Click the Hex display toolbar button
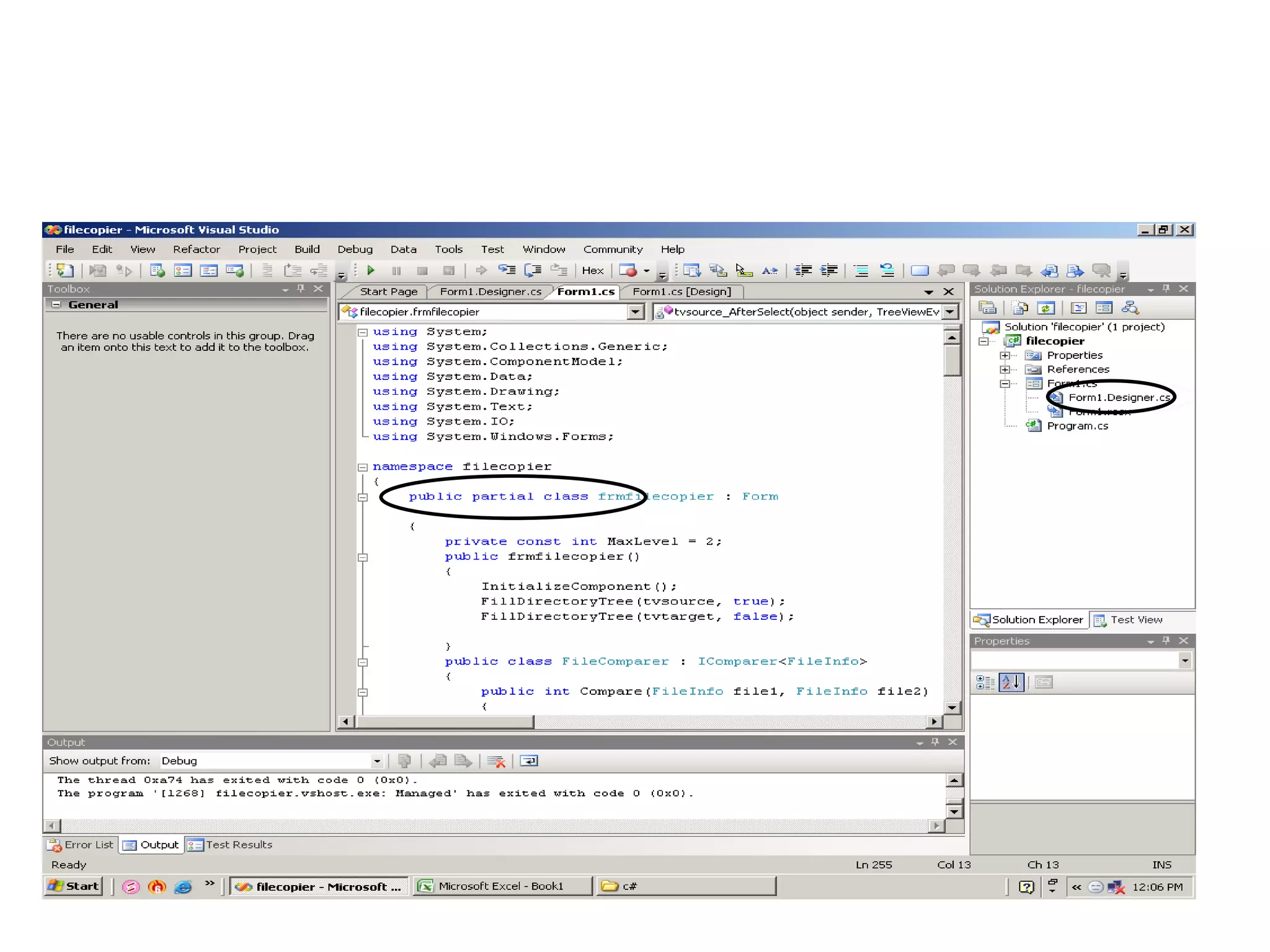Viewport: 1270px width, 952px height. click(592, 270)
